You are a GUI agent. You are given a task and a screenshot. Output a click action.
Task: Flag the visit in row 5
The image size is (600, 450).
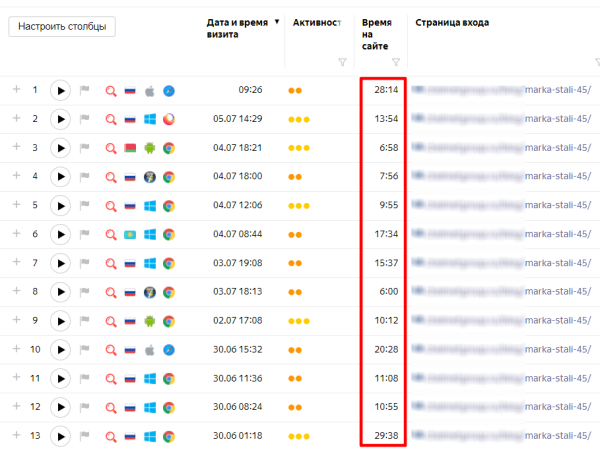85,205
